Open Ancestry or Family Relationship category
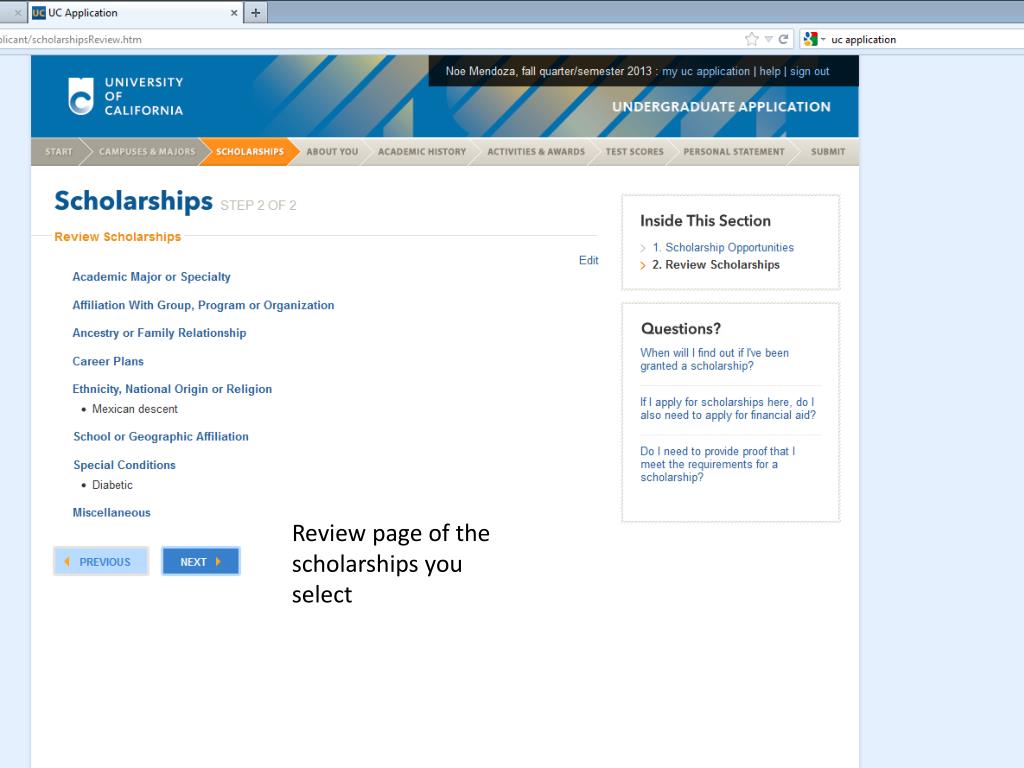 tap(159, 333)
